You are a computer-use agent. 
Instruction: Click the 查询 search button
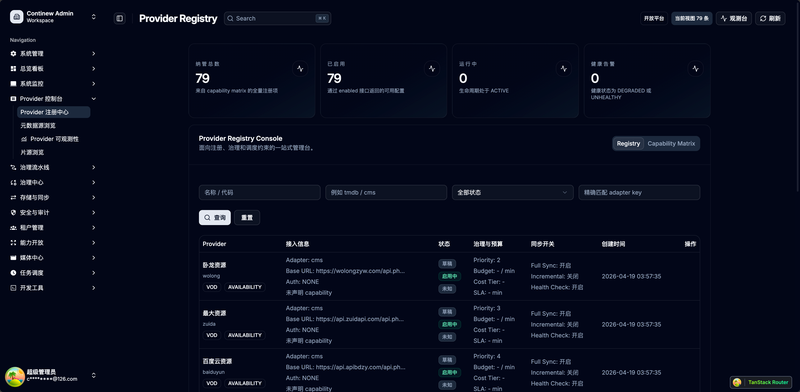point(215,217)
